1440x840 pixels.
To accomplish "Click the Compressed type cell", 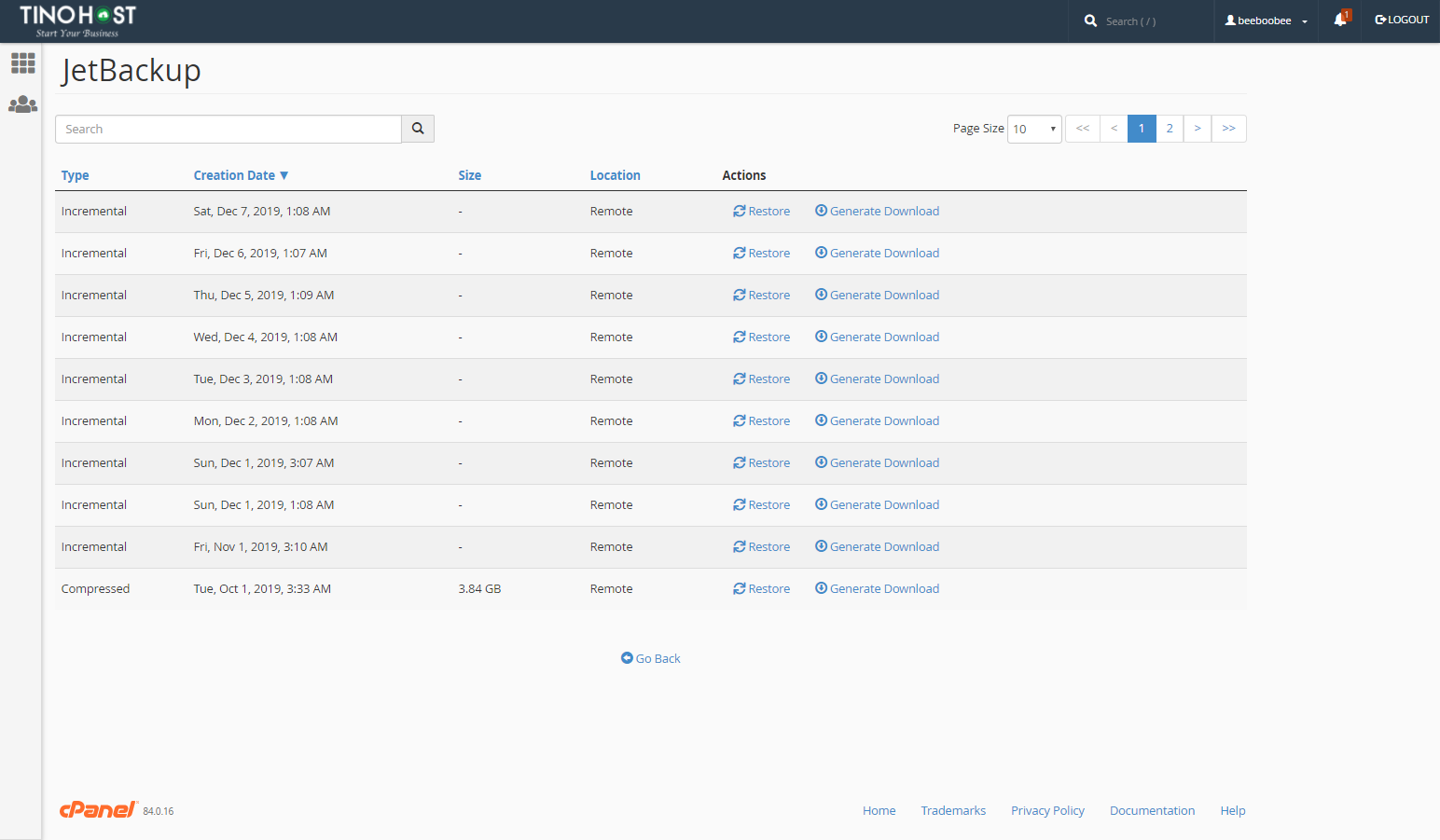I will pos(95,589).
